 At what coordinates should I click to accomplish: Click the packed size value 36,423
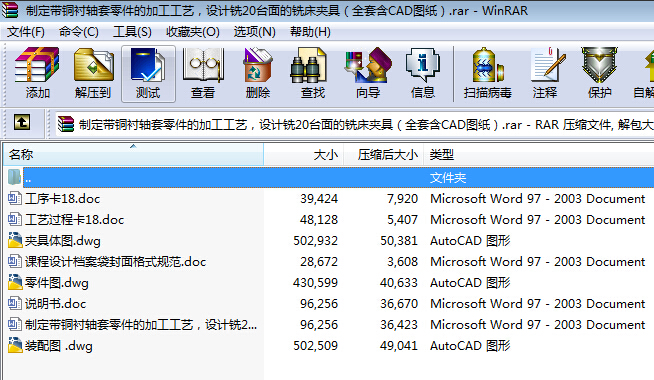pos(399,325)
